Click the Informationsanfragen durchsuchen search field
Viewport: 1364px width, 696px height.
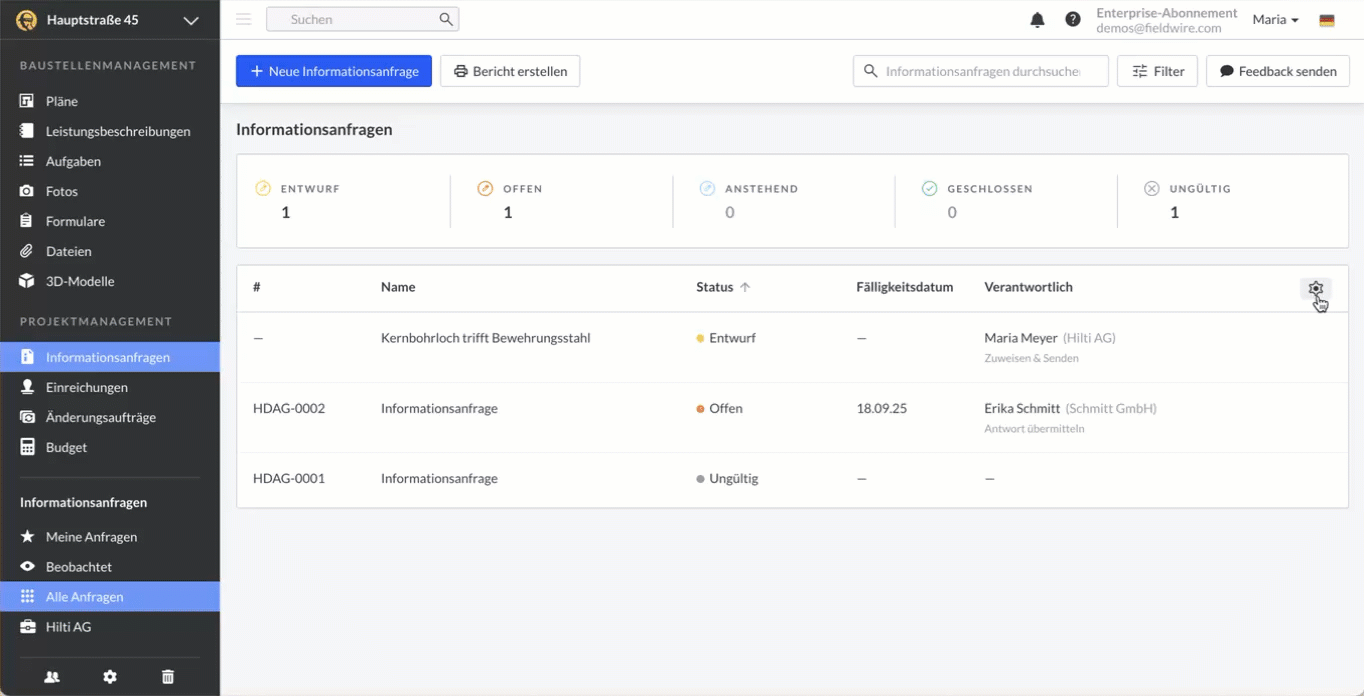pos(982,71)
